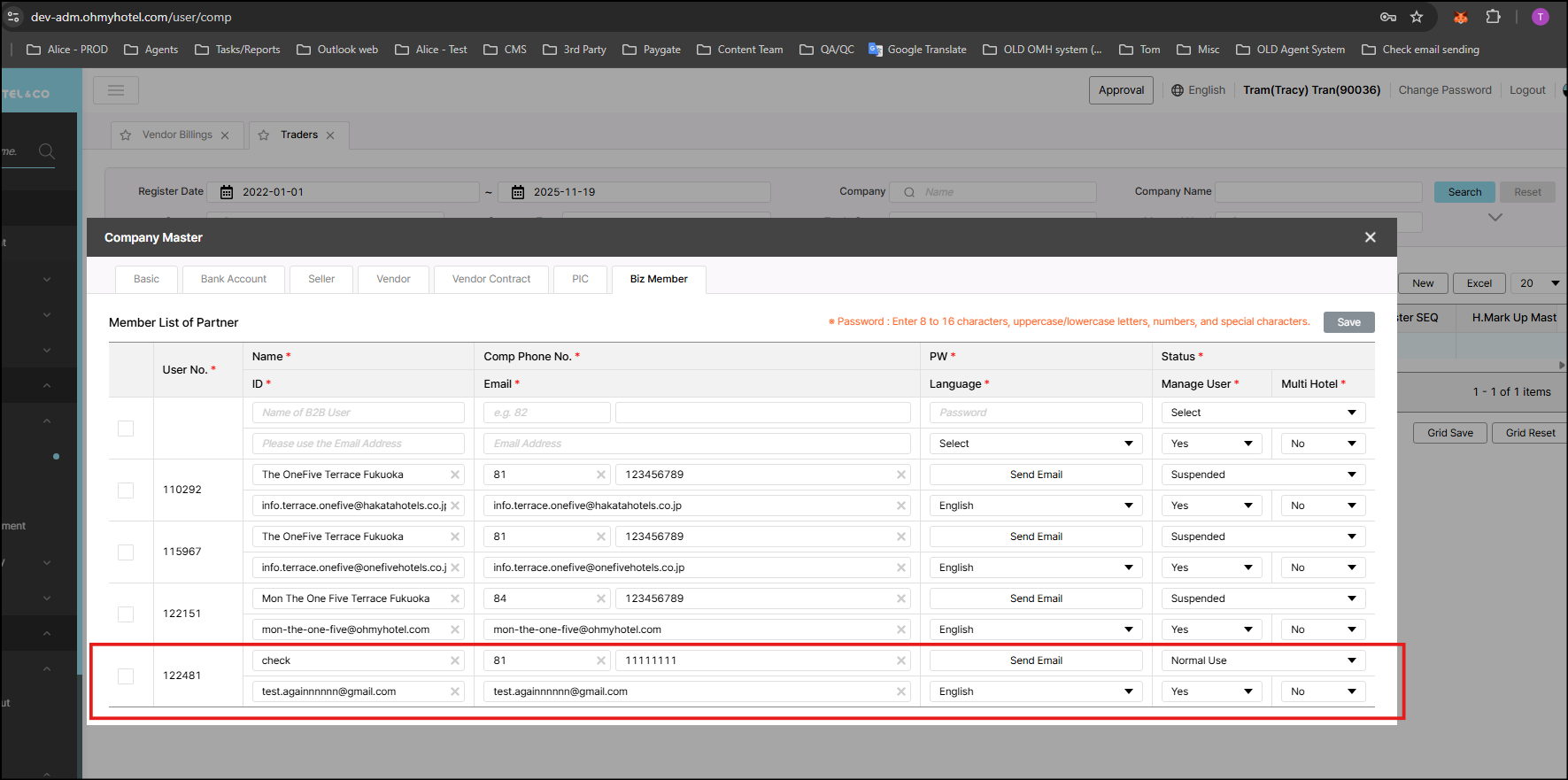This screenshot has height=780, width=1568.
Task: Close the Company Master dialog
Action: tap(1370, 237)
